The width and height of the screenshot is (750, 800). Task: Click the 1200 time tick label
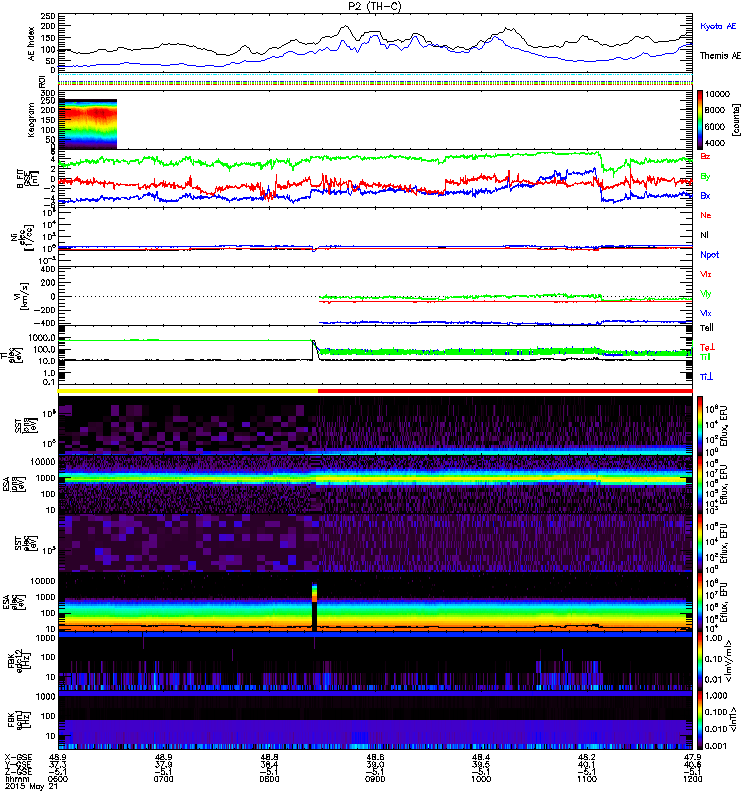click(692, 779)
